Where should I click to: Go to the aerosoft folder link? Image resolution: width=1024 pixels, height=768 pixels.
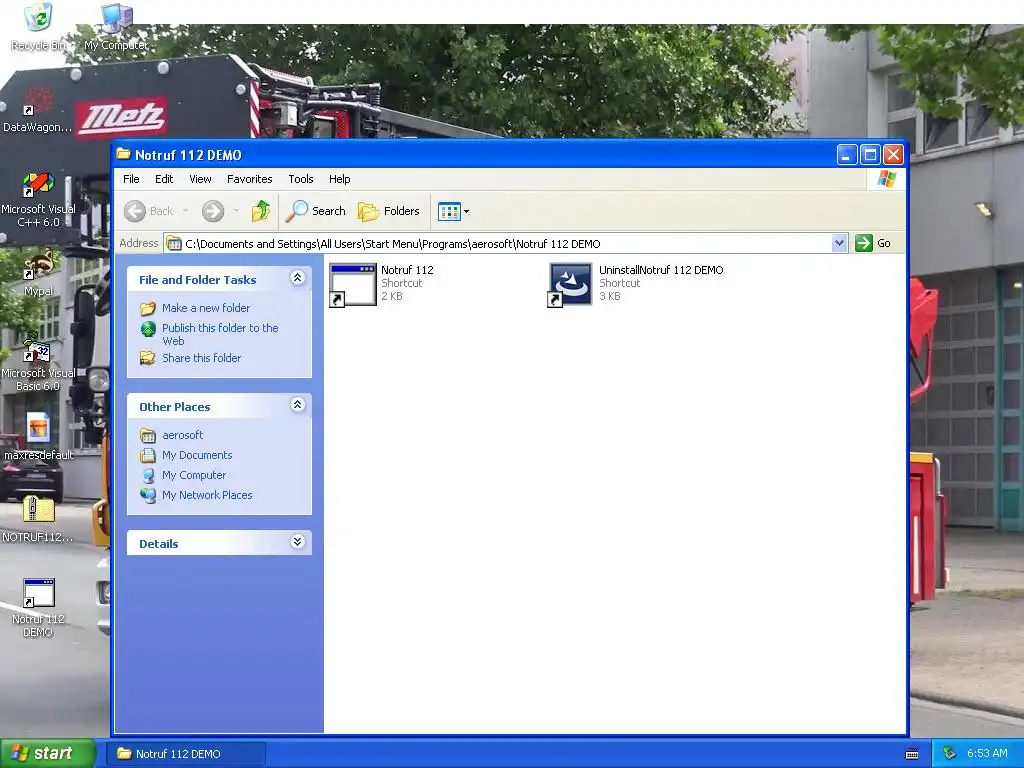182,435
